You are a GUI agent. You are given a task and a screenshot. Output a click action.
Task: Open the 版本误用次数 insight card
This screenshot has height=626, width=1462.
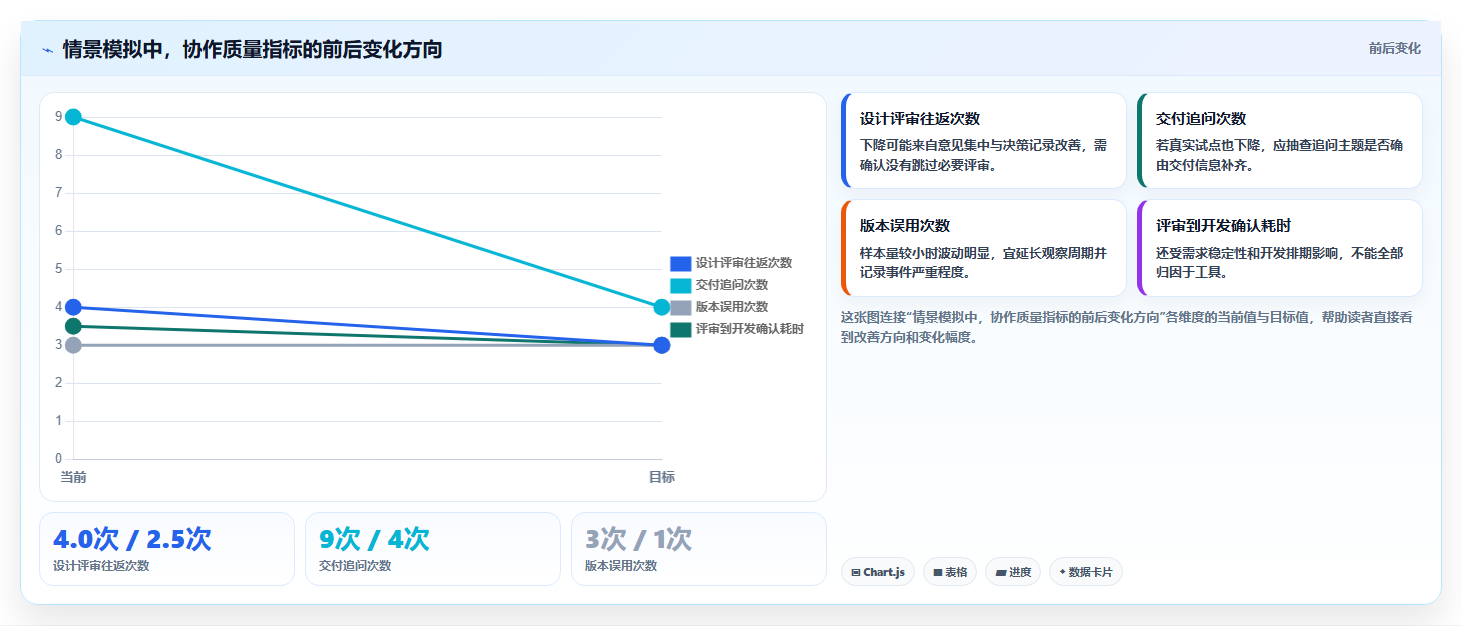coord(984,248)
